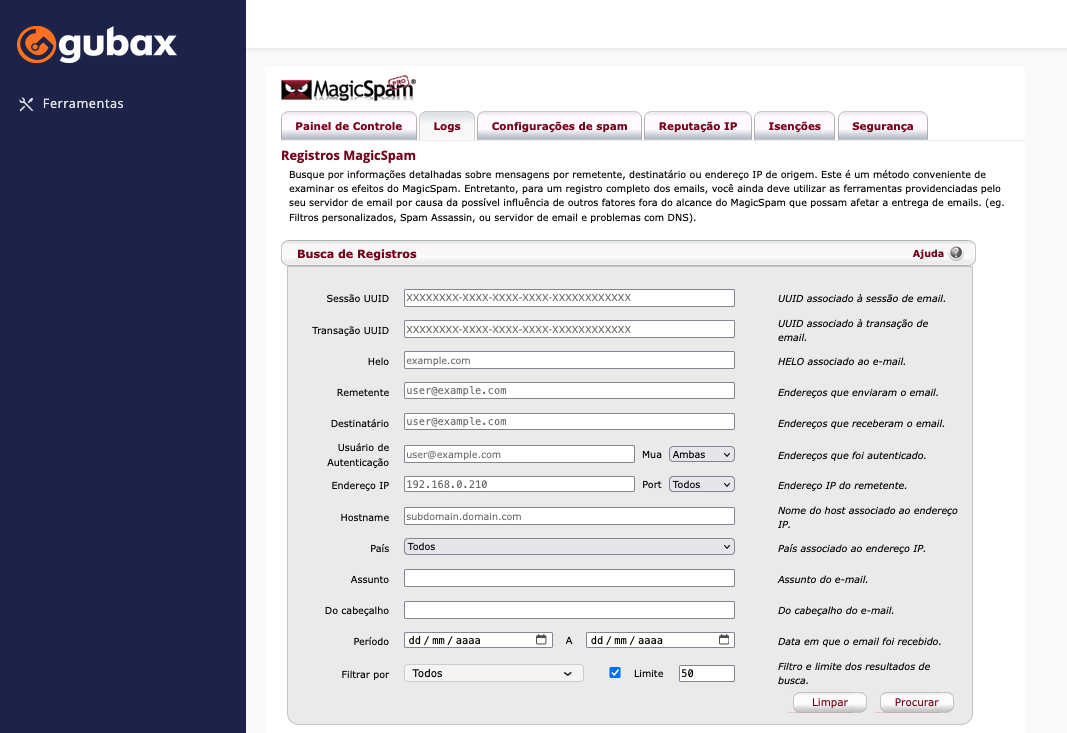Open Configurações de spam tab
This screenshot has height=733, width=1067.
pos(559,126)
